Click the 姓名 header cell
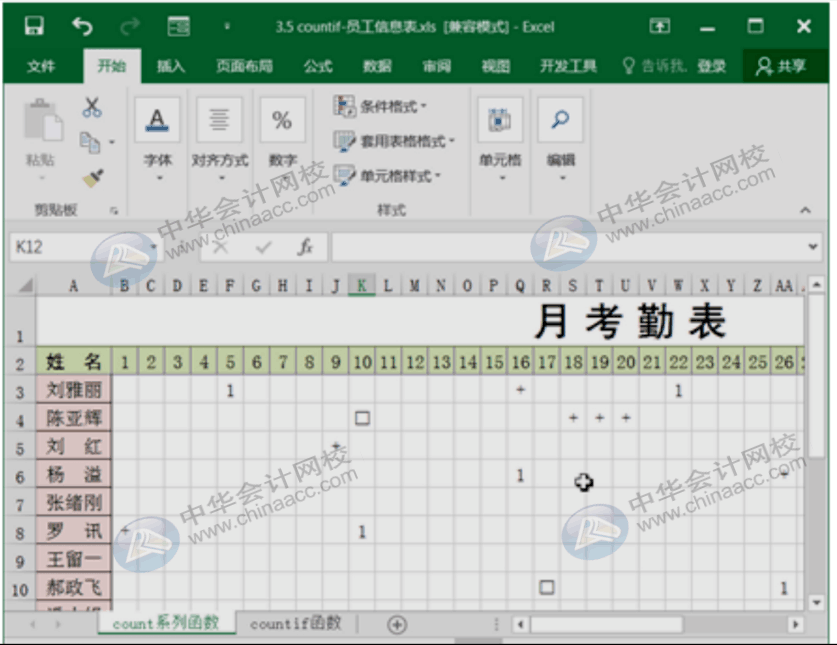837x645 pixels. click(74, 361)
